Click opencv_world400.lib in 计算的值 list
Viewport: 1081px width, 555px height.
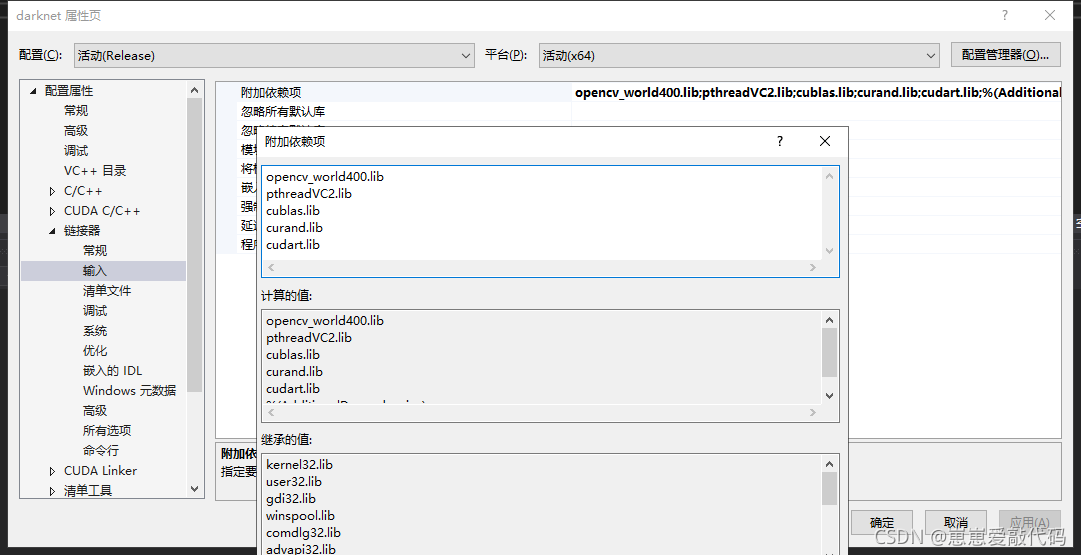[325, 321]
